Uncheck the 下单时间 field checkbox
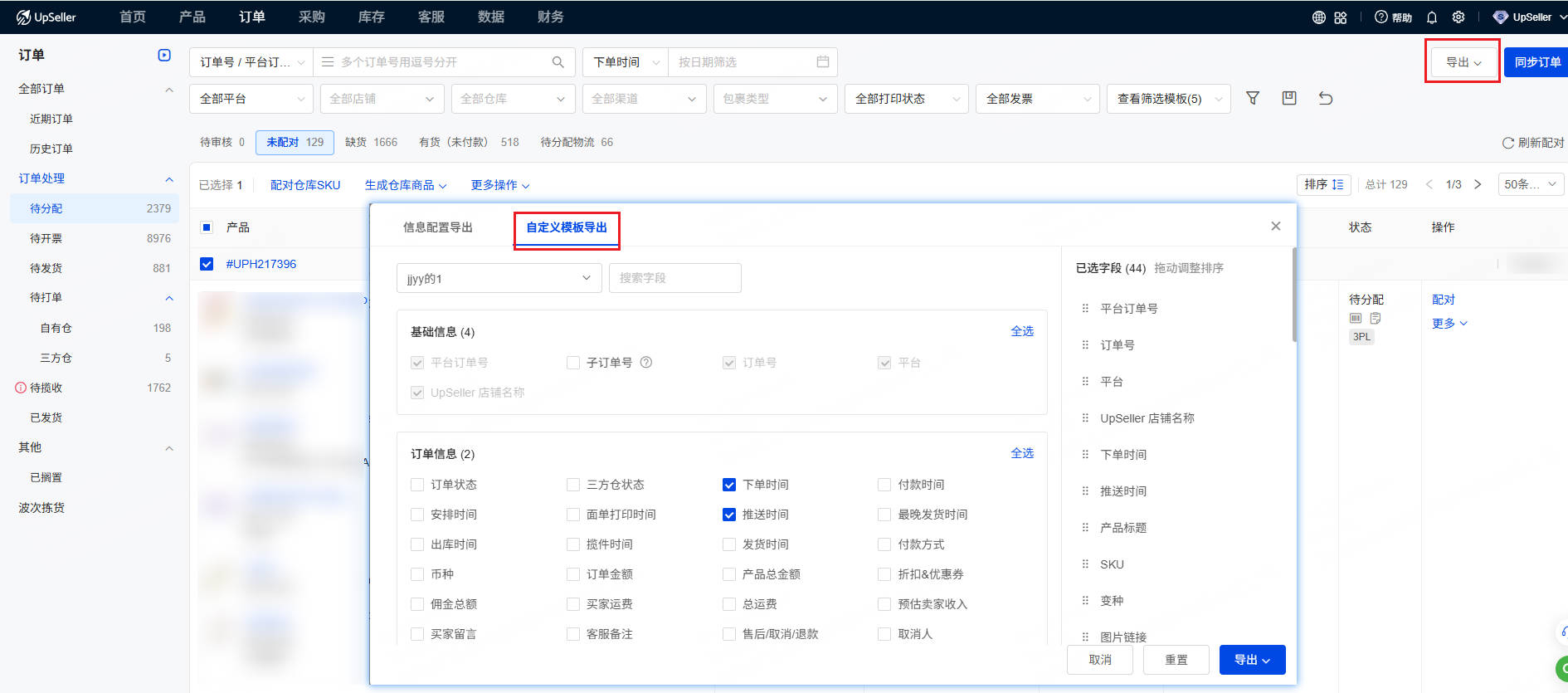The width and height of the screenshot is (1568, 693). 729,485
